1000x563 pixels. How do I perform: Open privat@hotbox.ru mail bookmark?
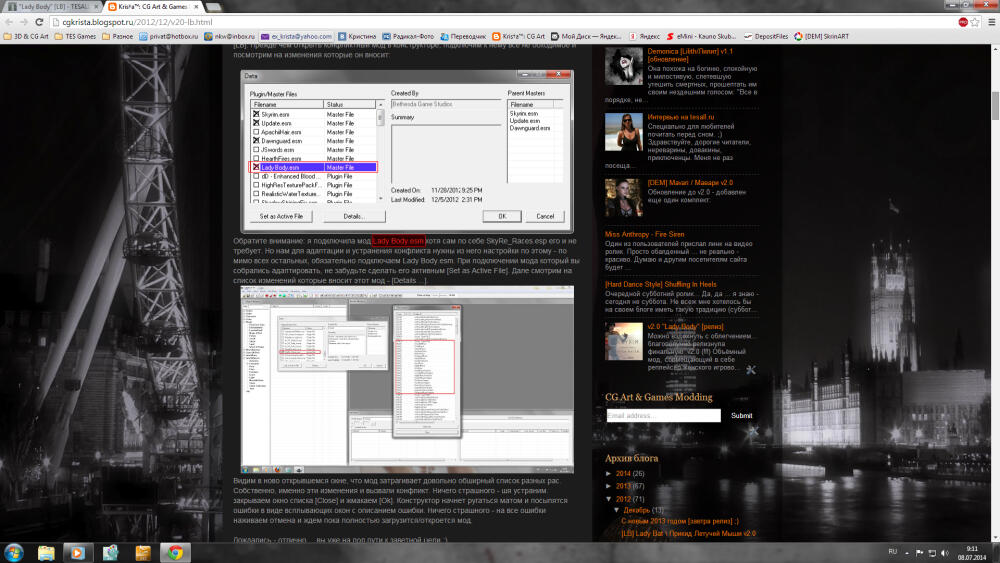pos(168,36)
